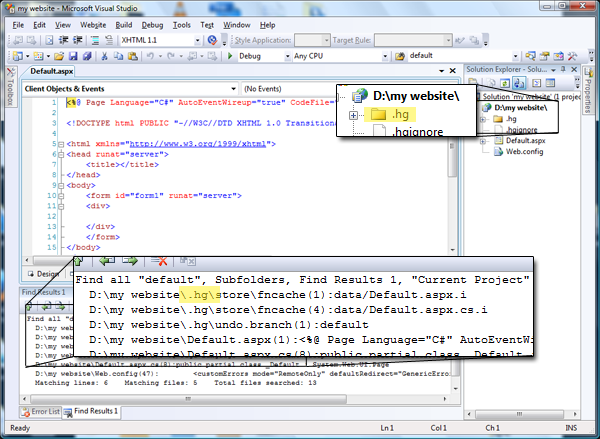This screenshot has width=600, height=439.
Task: Open the Toolbox via hammer-and-wrench icon
Action: (x=572, y=56)
